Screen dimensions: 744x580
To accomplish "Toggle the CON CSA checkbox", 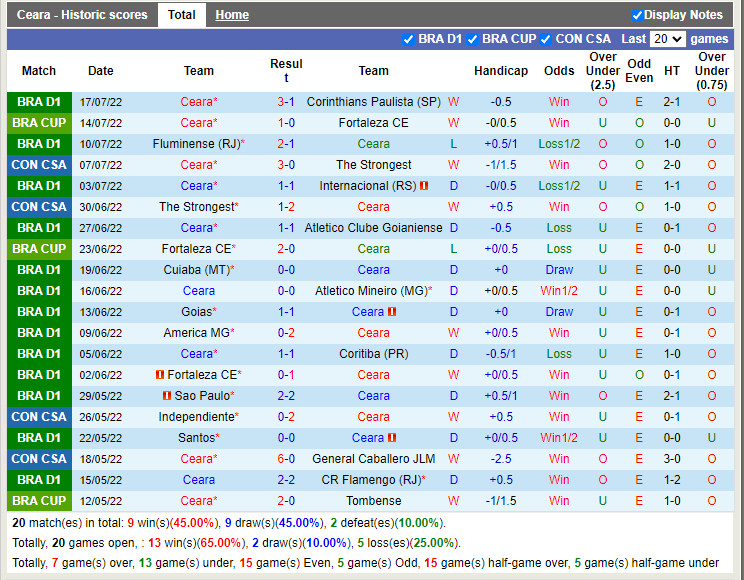I will [x=545, y=39].
